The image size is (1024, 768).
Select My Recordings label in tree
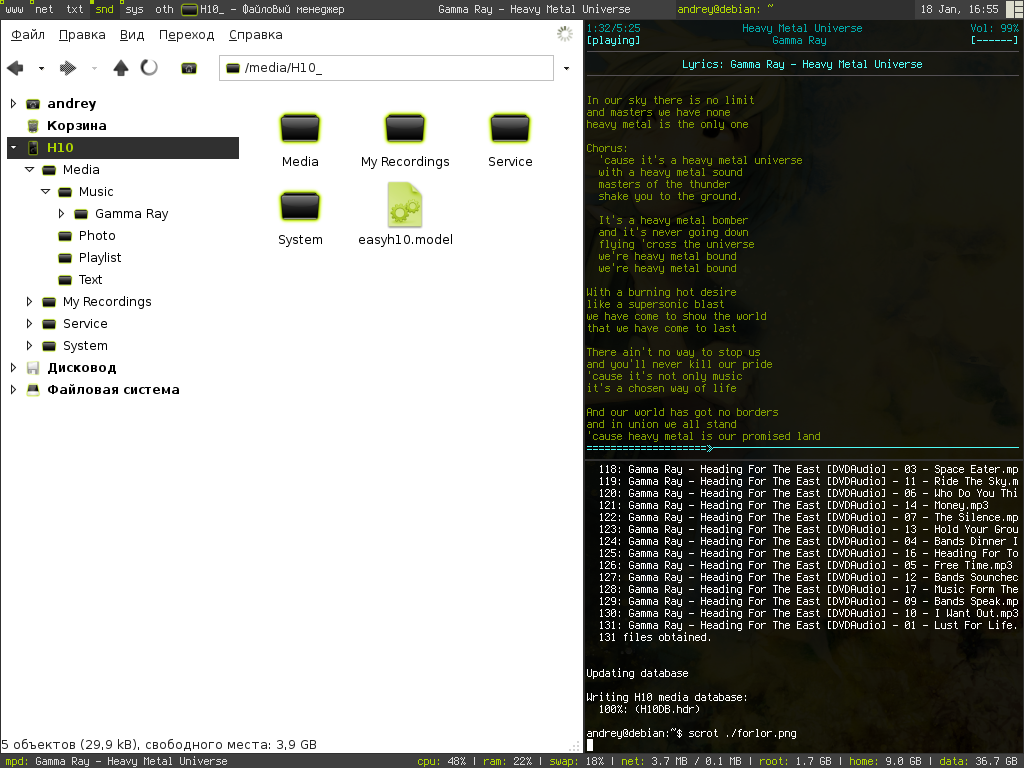[x=107, y=302]
